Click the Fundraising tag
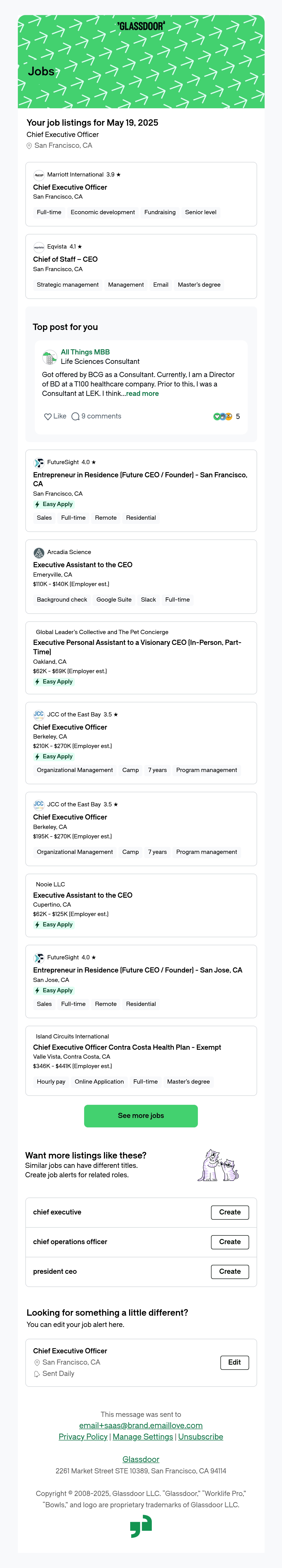 tap(160, 213)
